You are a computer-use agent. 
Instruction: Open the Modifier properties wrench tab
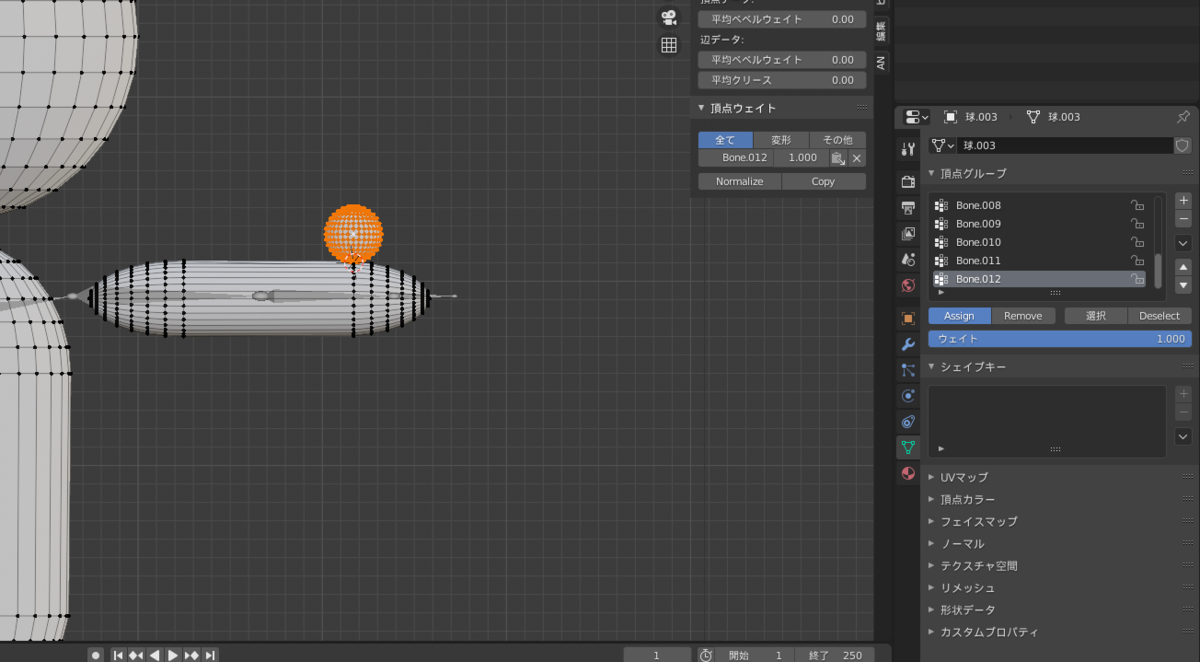(908, 344)
